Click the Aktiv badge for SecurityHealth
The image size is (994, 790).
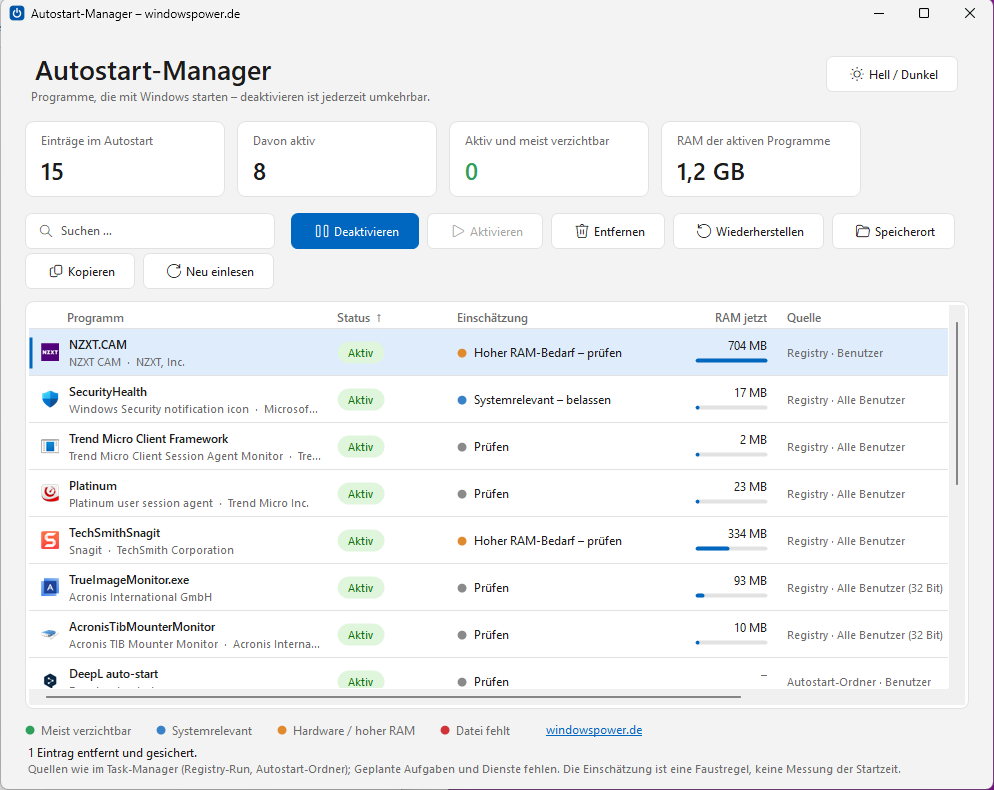tap(361, 399)
